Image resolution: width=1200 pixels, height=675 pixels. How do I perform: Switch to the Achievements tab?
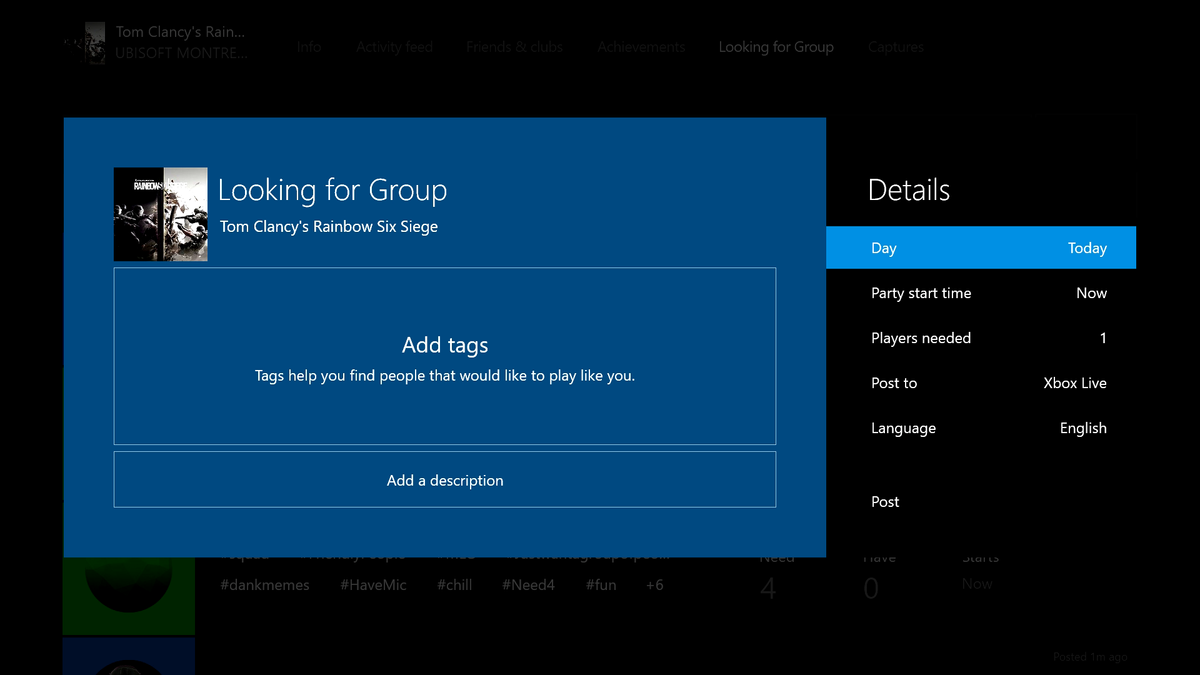[641, 46]
